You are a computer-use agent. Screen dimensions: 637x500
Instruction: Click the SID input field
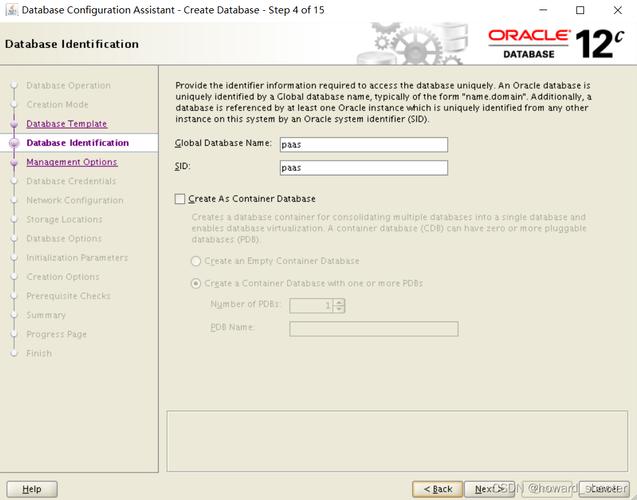pos(364,168)
